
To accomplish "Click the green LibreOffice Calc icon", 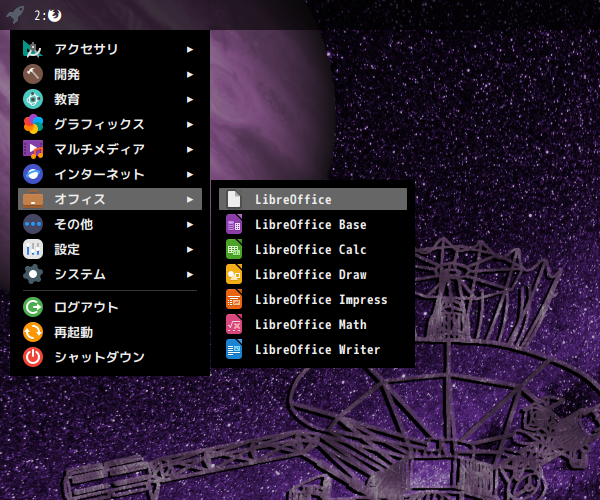I will tap(234, 249).
